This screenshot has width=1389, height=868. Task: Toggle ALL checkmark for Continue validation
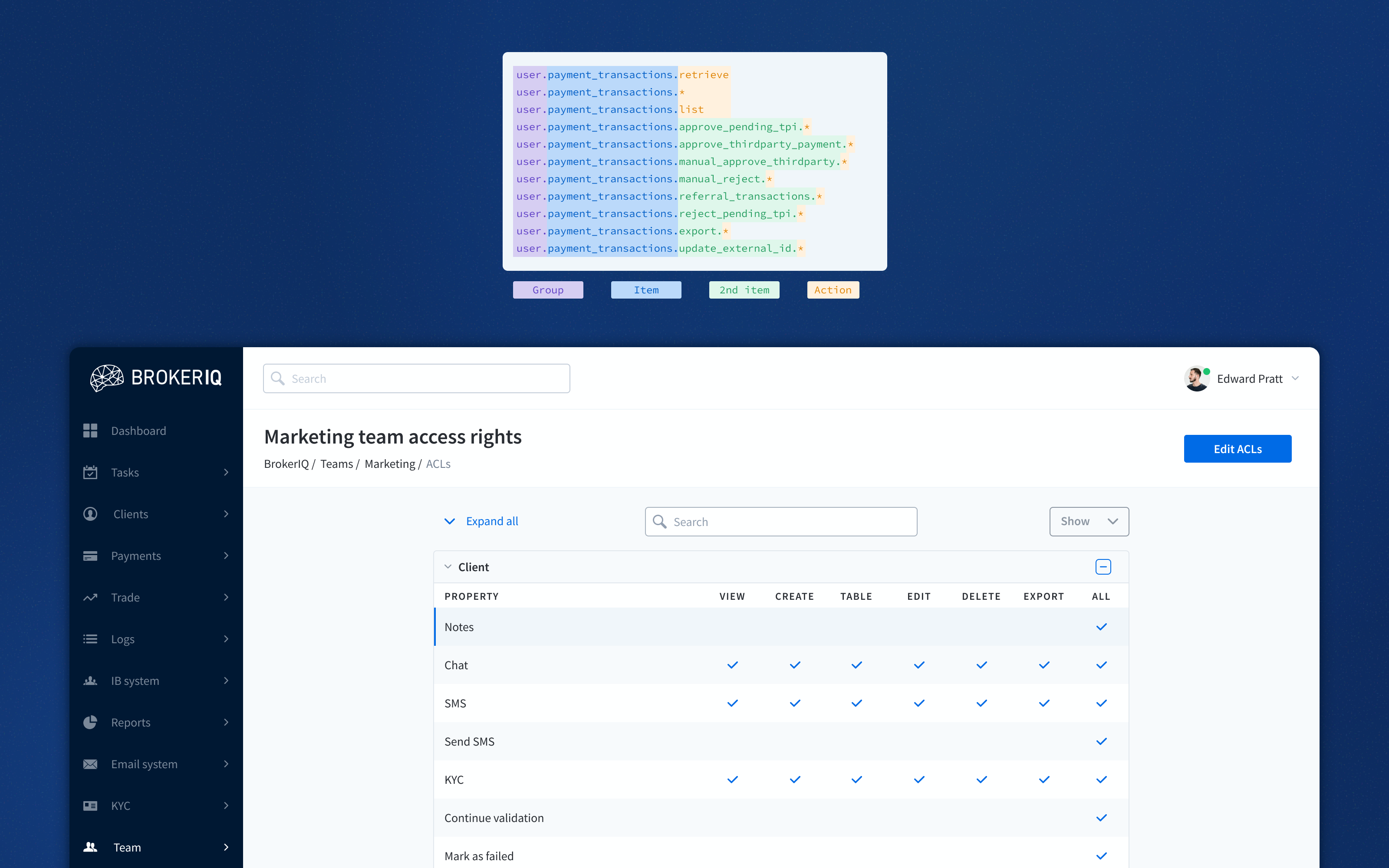coord(1101,818)
